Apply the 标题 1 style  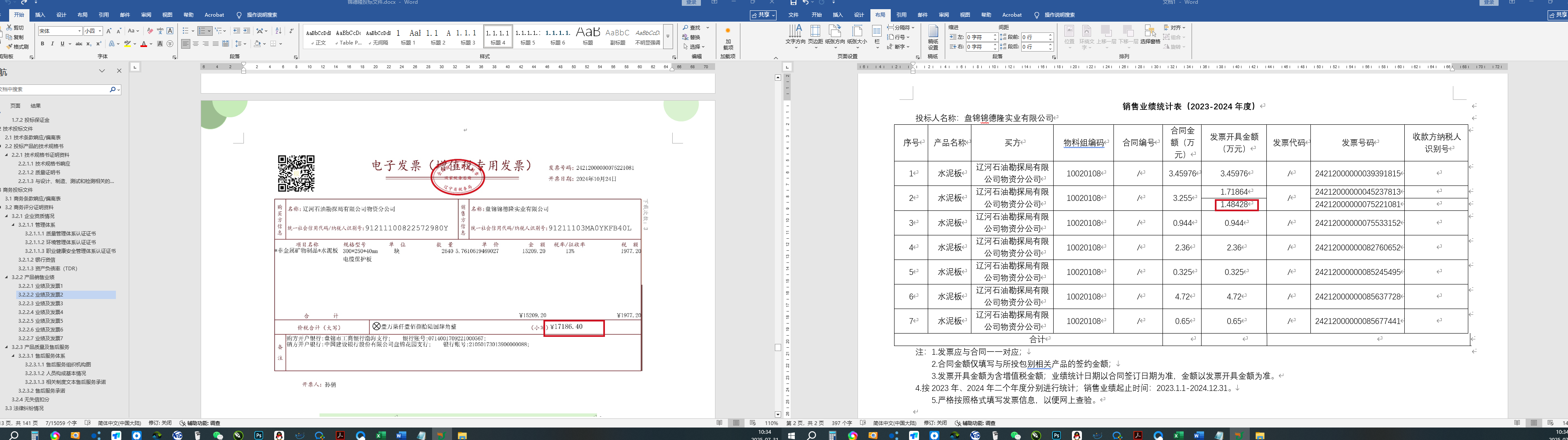408,37
